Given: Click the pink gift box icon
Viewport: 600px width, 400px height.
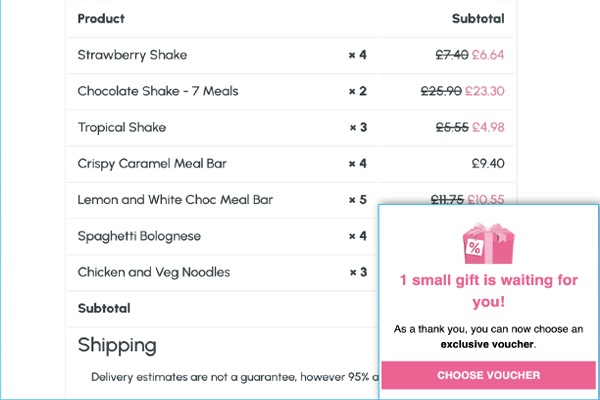Looking at the screenshot, I should click(x=488, y=243).
